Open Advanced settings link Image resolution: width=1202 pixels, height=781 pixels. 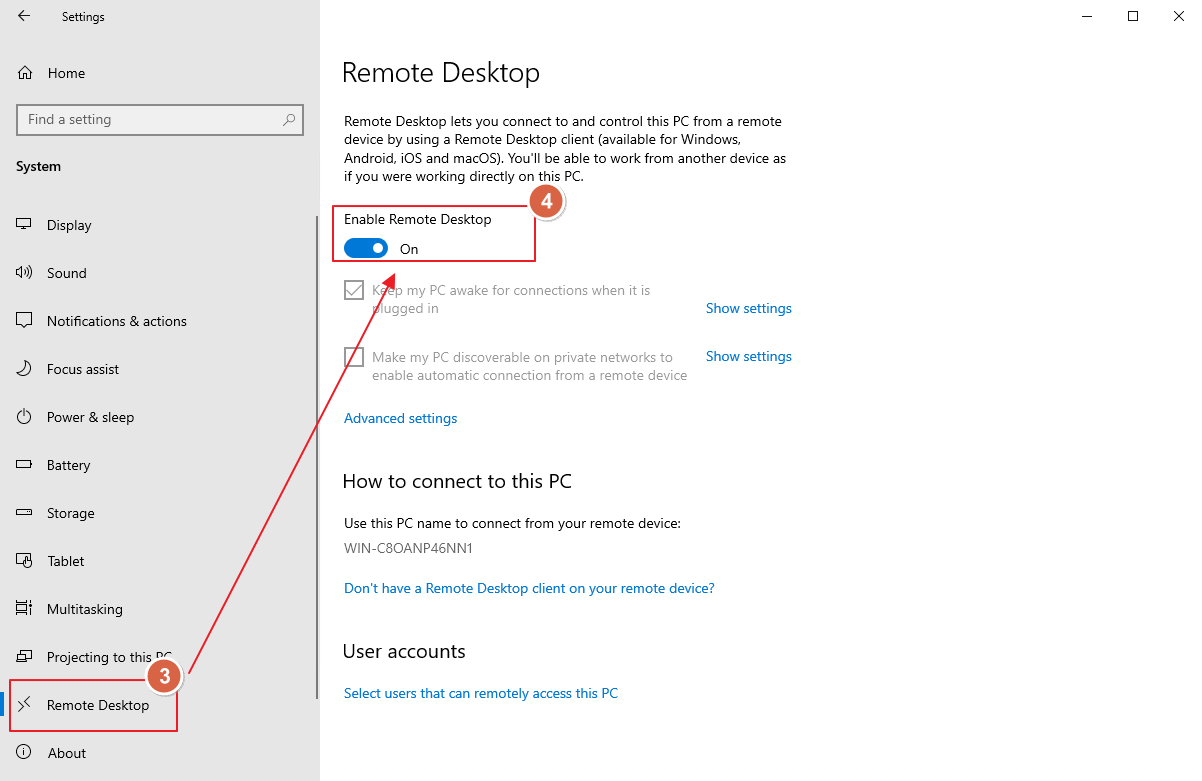coord(400,418)
